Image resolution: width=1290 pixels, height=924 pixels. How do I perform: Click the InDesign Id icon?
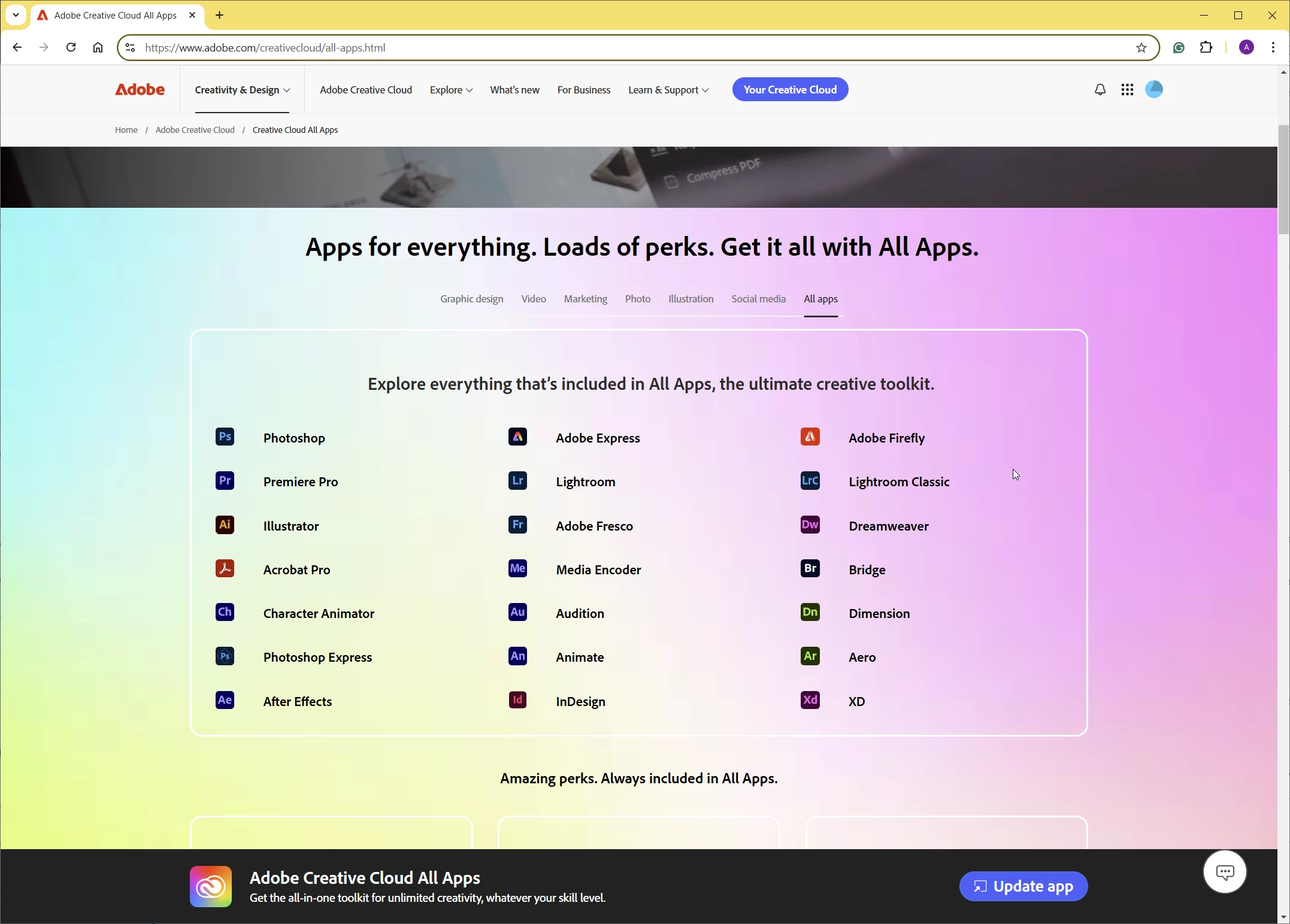click(x=517, y=700)
